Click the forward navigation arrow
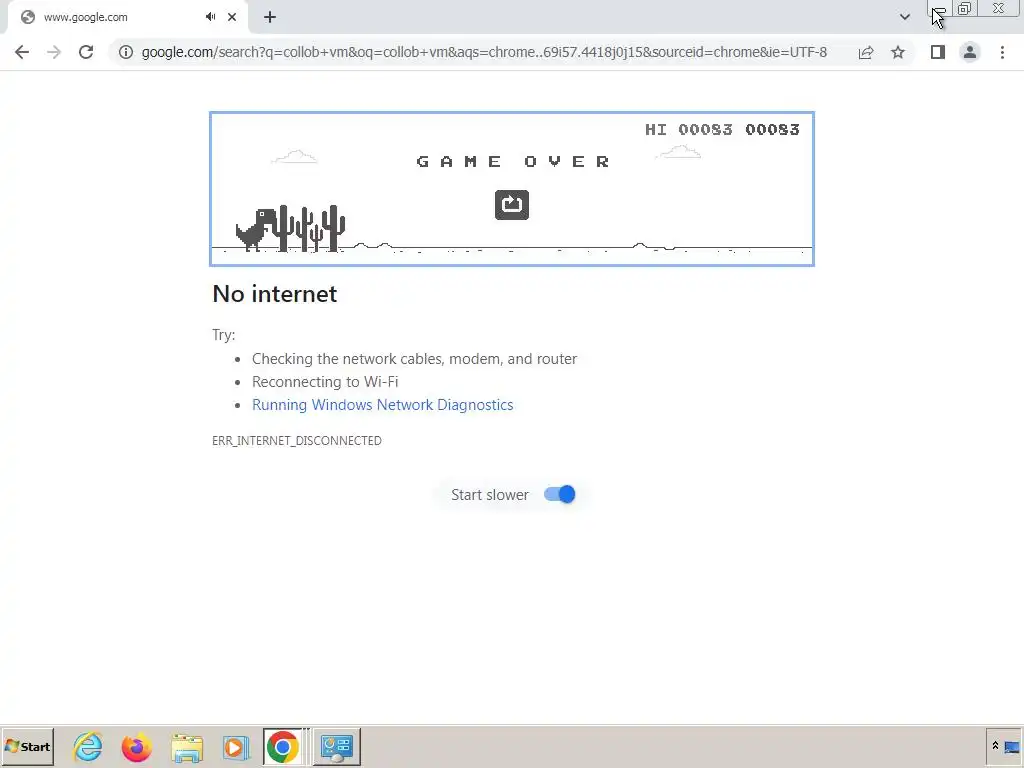Screen dimensions: 1024x768 click(x=54, y=52)
